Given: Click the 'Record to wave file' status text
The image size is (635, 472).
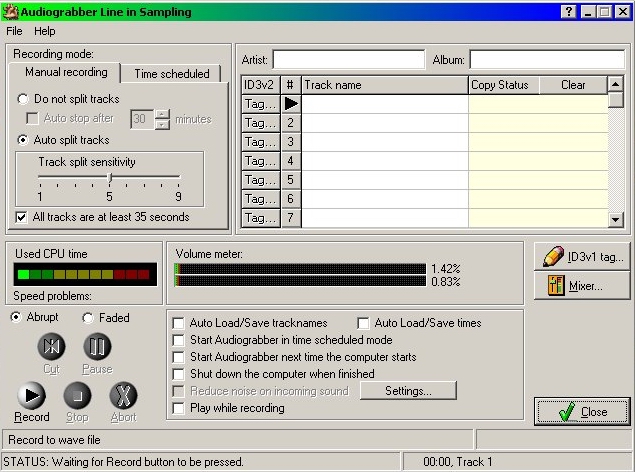Looking at the screenshot, I should tap(54, 440).
